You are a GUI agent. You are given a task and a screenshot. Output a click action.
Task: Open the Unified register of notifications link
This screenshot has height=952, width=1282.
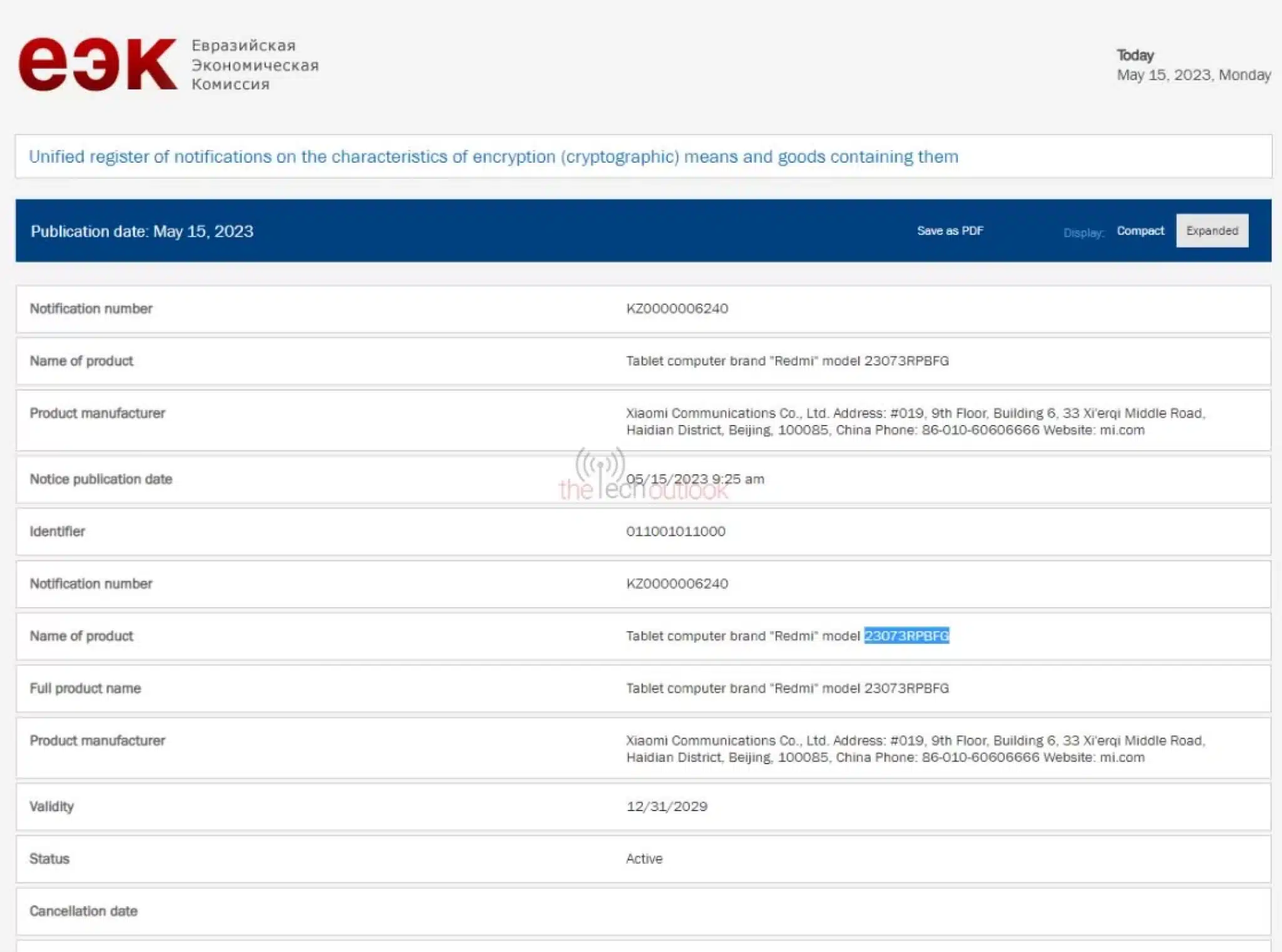493,156
